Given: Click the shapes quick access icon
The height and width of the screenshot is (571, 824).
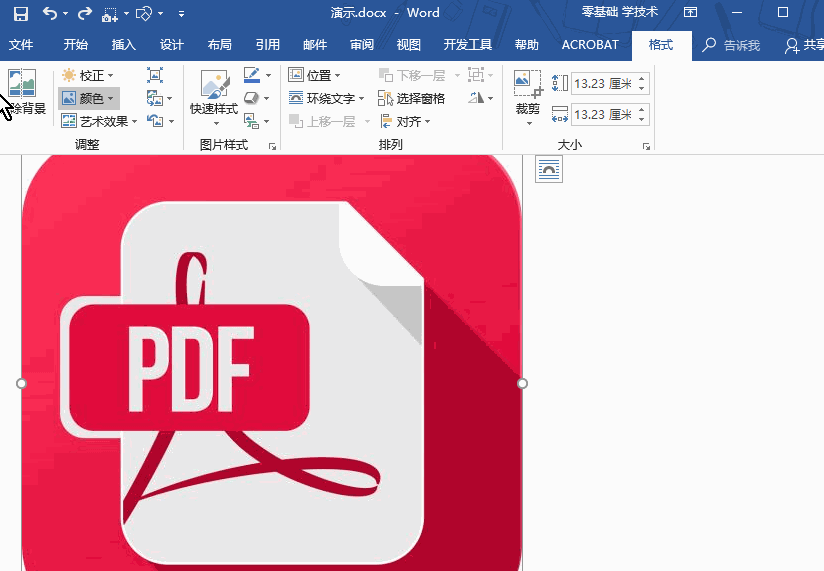Looking at the screenshot, I should (144, 14).
